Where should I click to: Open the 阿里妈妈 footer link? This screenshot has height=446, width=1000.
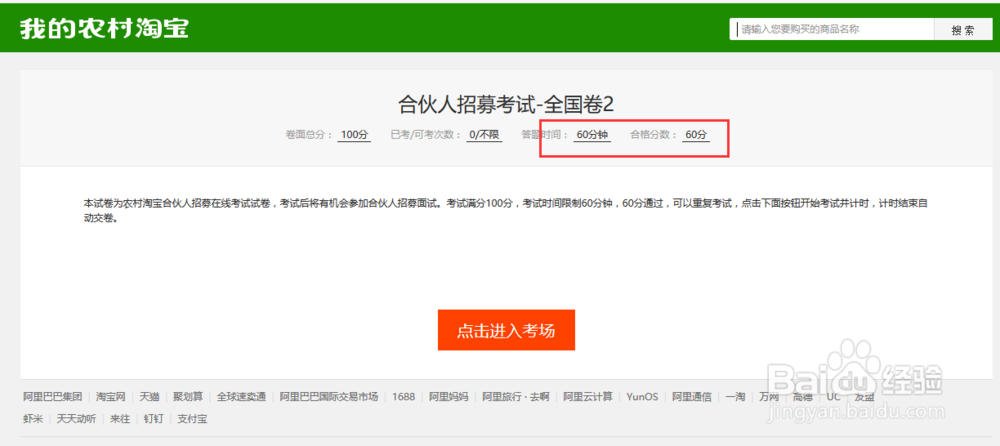448,396
